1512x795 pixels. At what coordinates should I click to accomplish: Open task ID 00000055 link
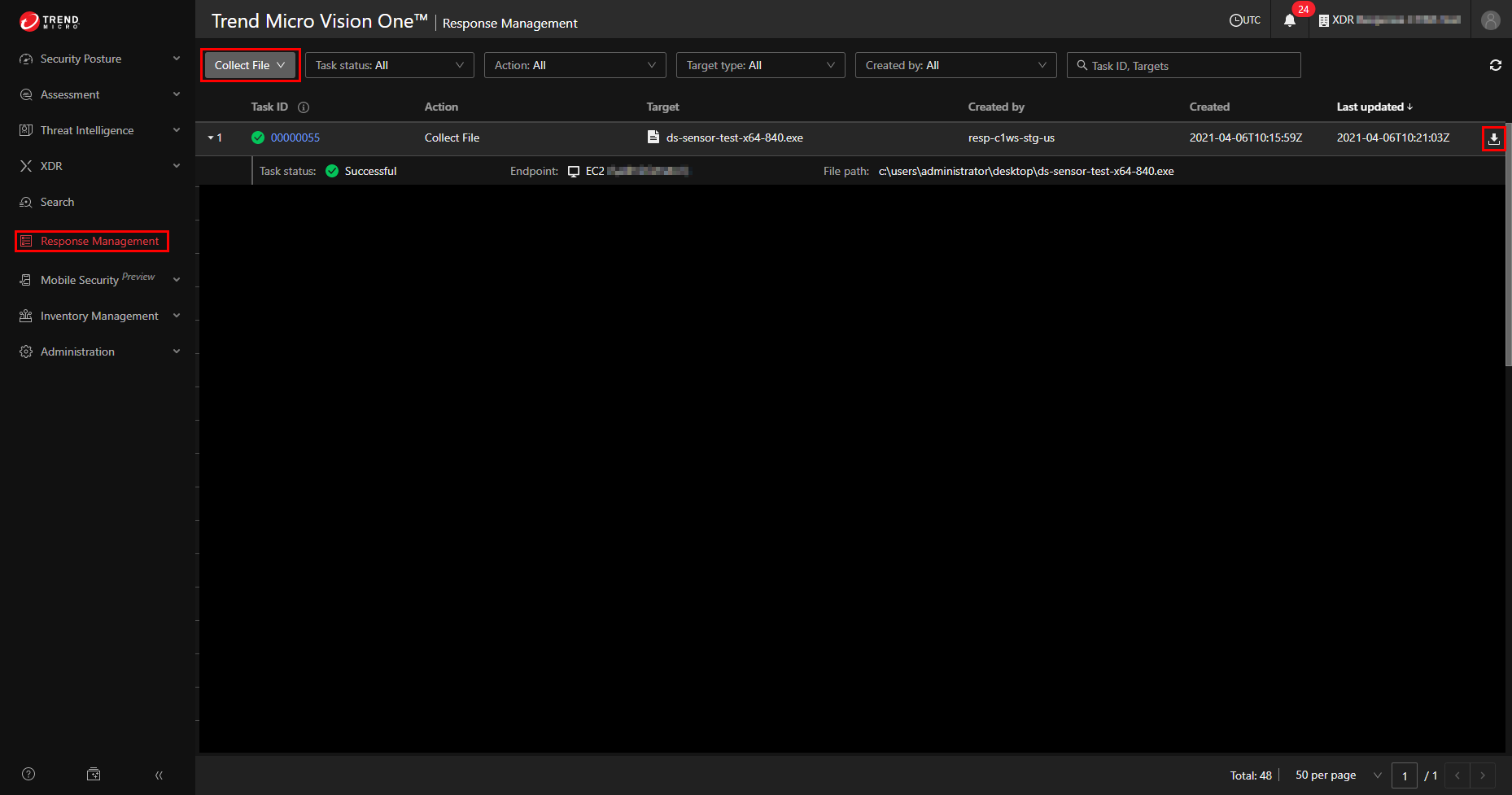coord(295,138)
